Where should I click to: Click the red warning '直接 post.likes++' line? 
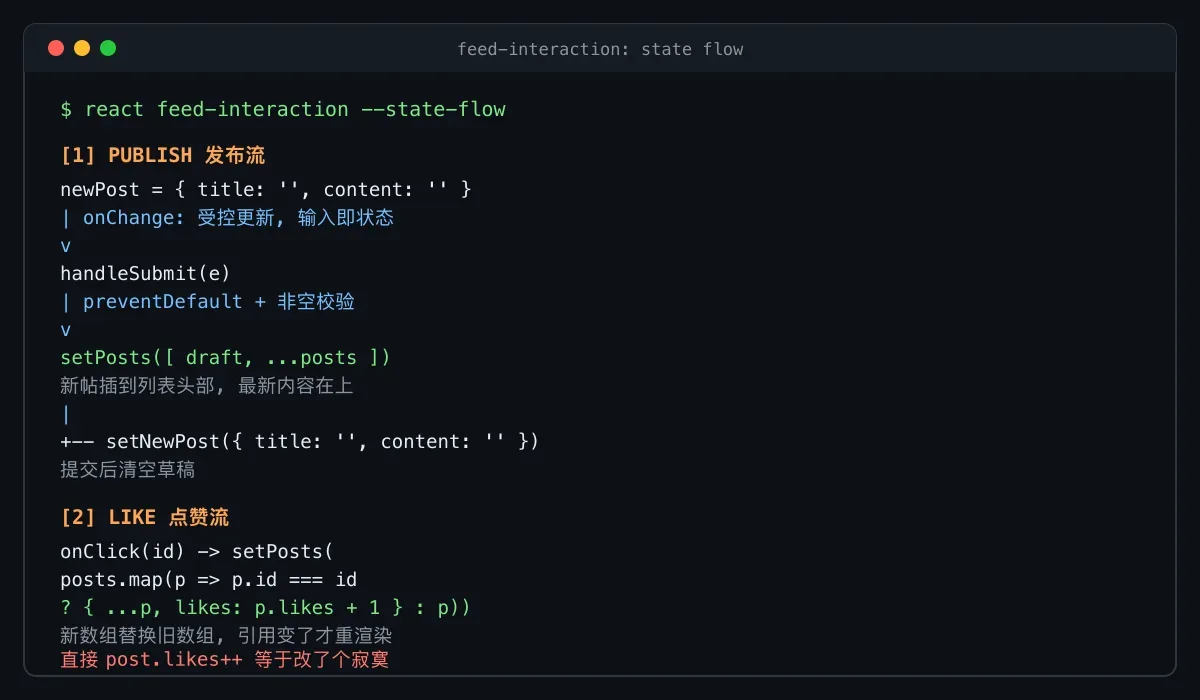(x=225, y=660)
